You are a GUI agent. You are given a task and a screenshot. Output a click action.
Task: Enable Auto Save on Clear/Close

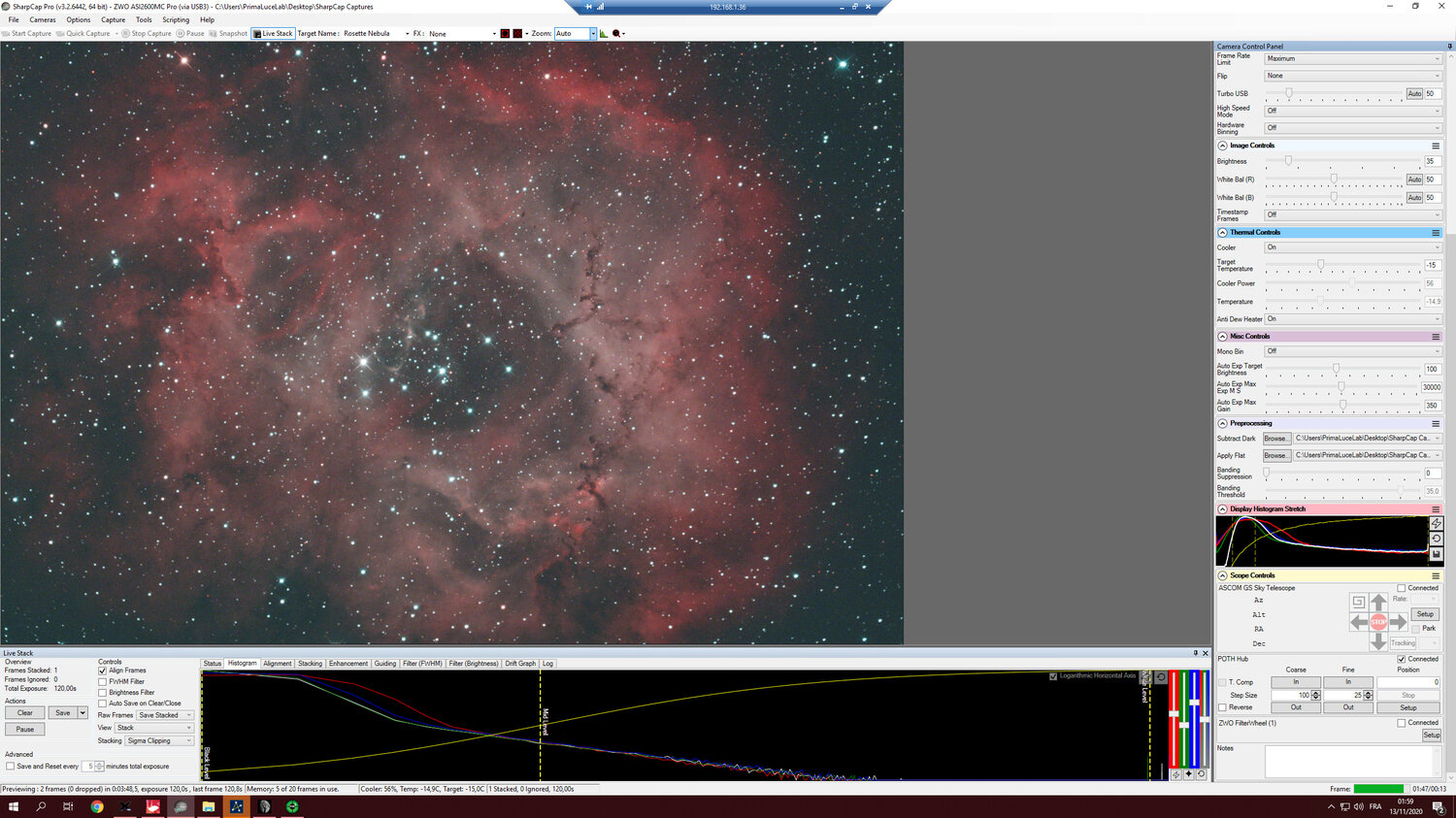[x=102, y=703]
